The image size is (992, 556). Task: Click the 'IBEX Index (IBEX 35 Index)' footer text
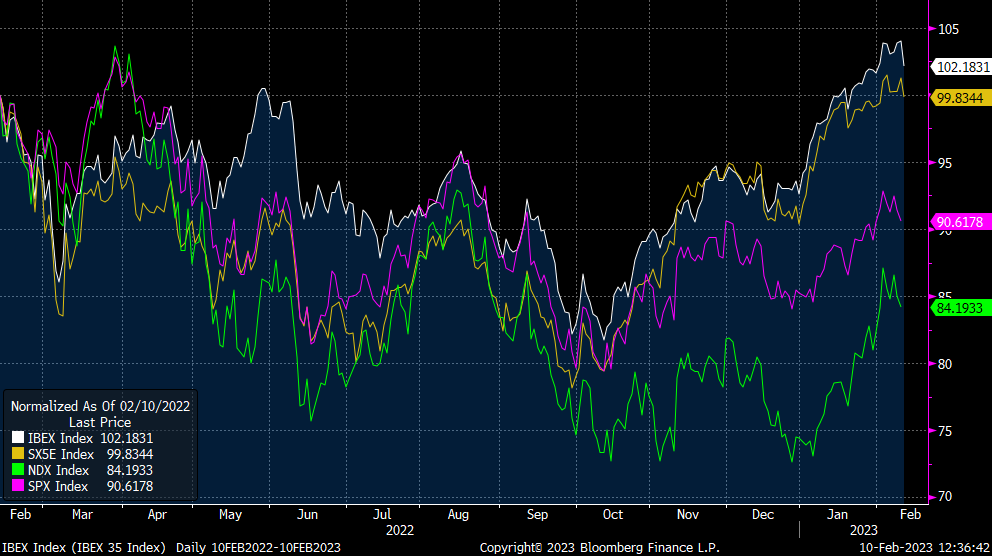click(84, 547)
